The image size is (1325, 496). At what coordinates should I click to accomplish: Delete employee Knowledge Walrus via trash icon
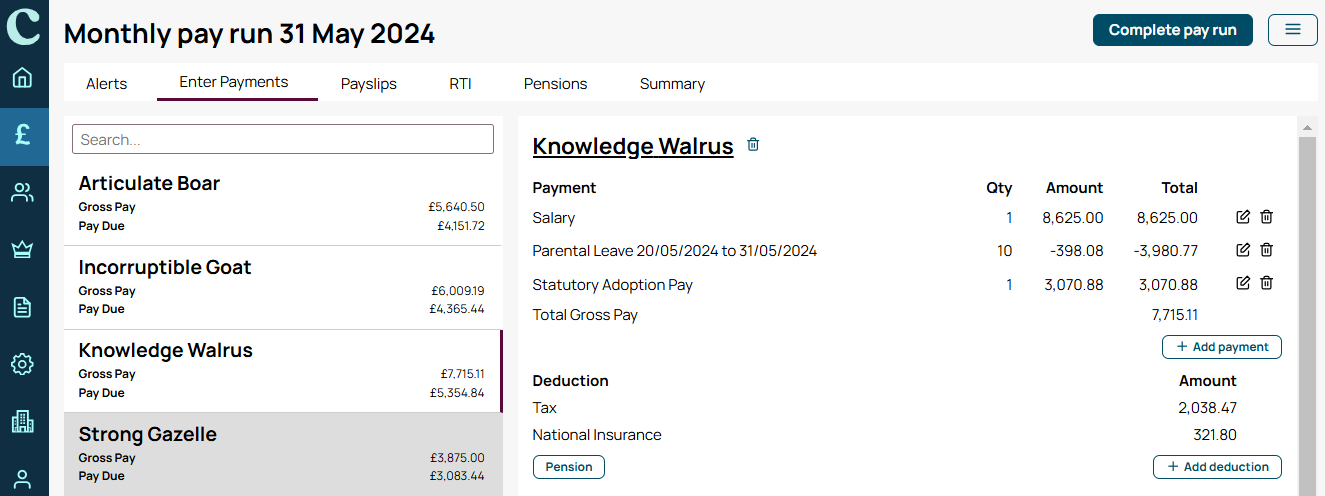[754, 145]
